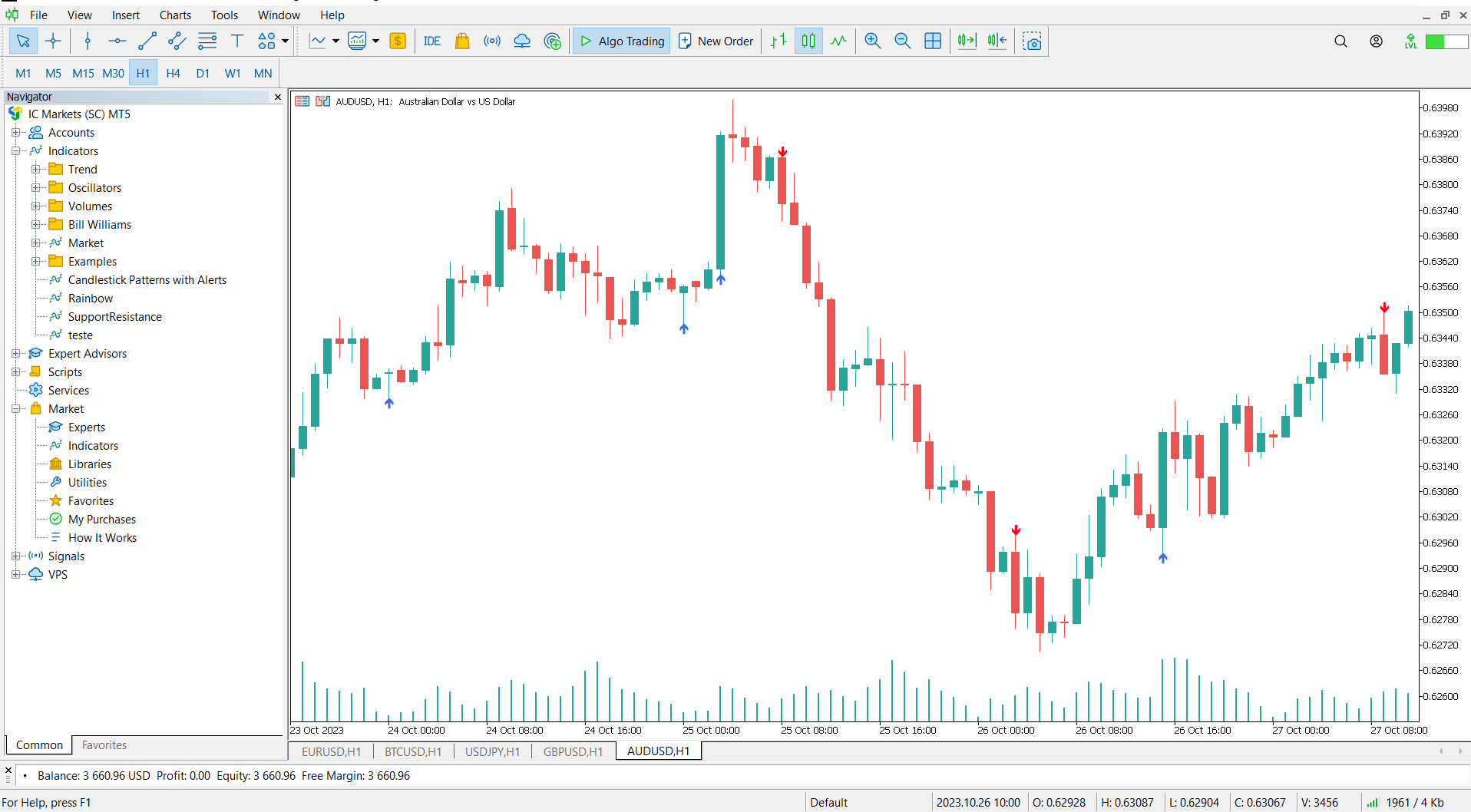Open the Signals broadcast icon

point(492,41)
